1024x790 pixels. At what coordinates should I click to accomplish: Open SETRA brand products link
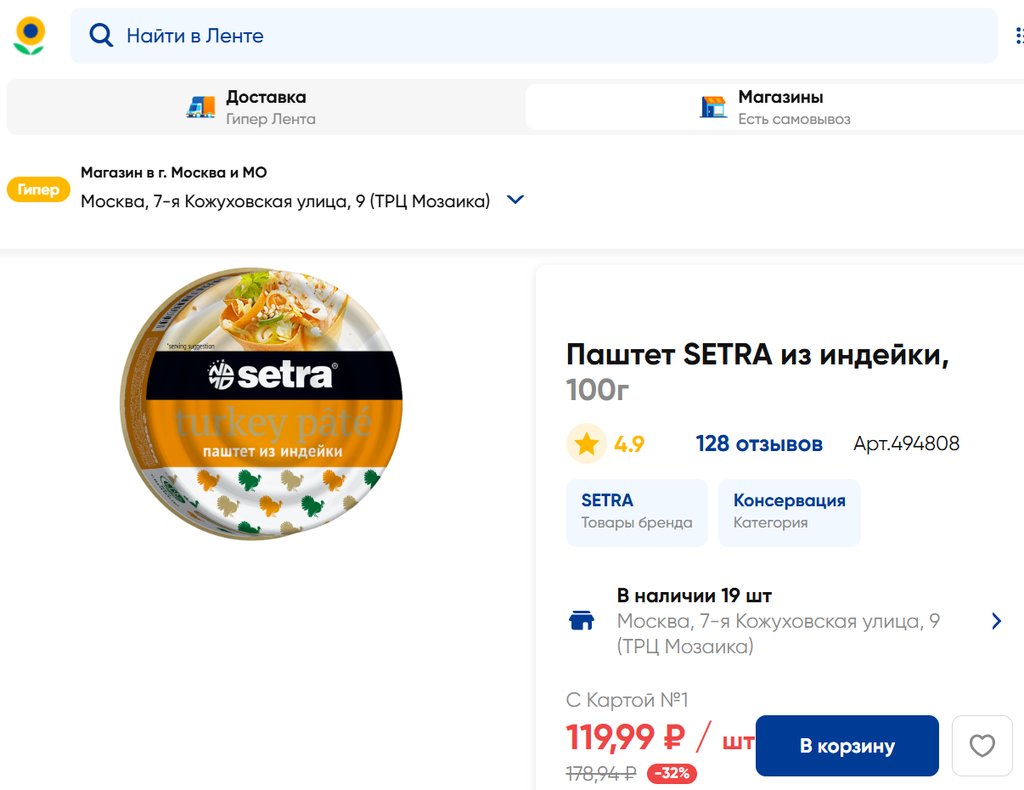pyautogui.click(x=636, y=511)
